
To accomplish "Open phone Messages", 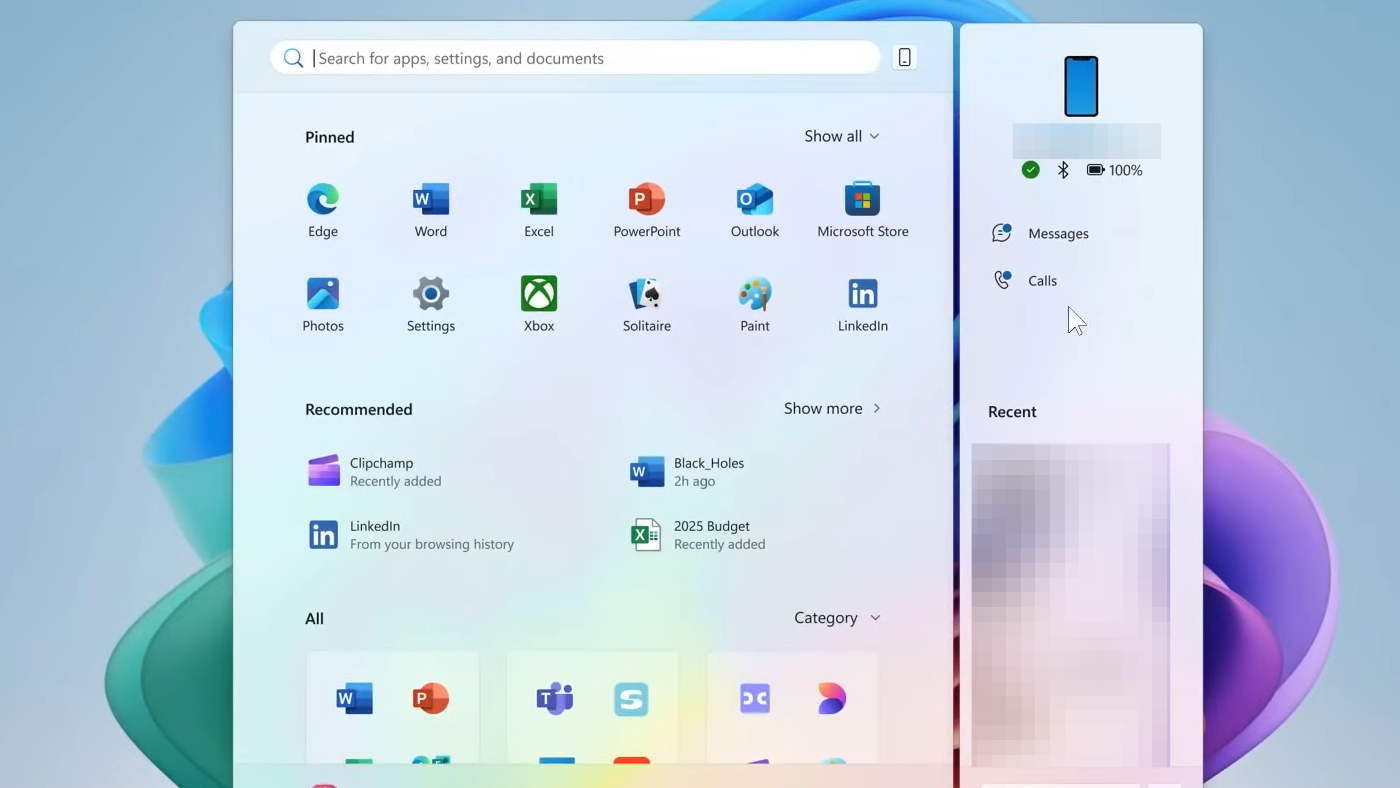I will point(1040,233).
